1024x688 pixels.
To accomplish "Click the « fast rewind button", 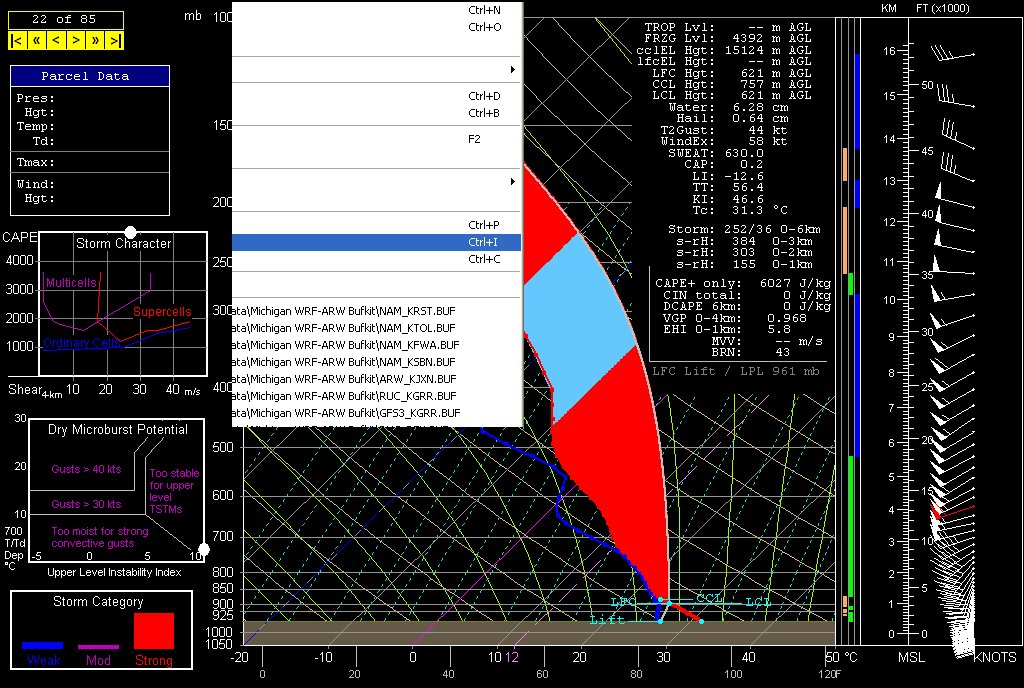I will coord(36,40).
